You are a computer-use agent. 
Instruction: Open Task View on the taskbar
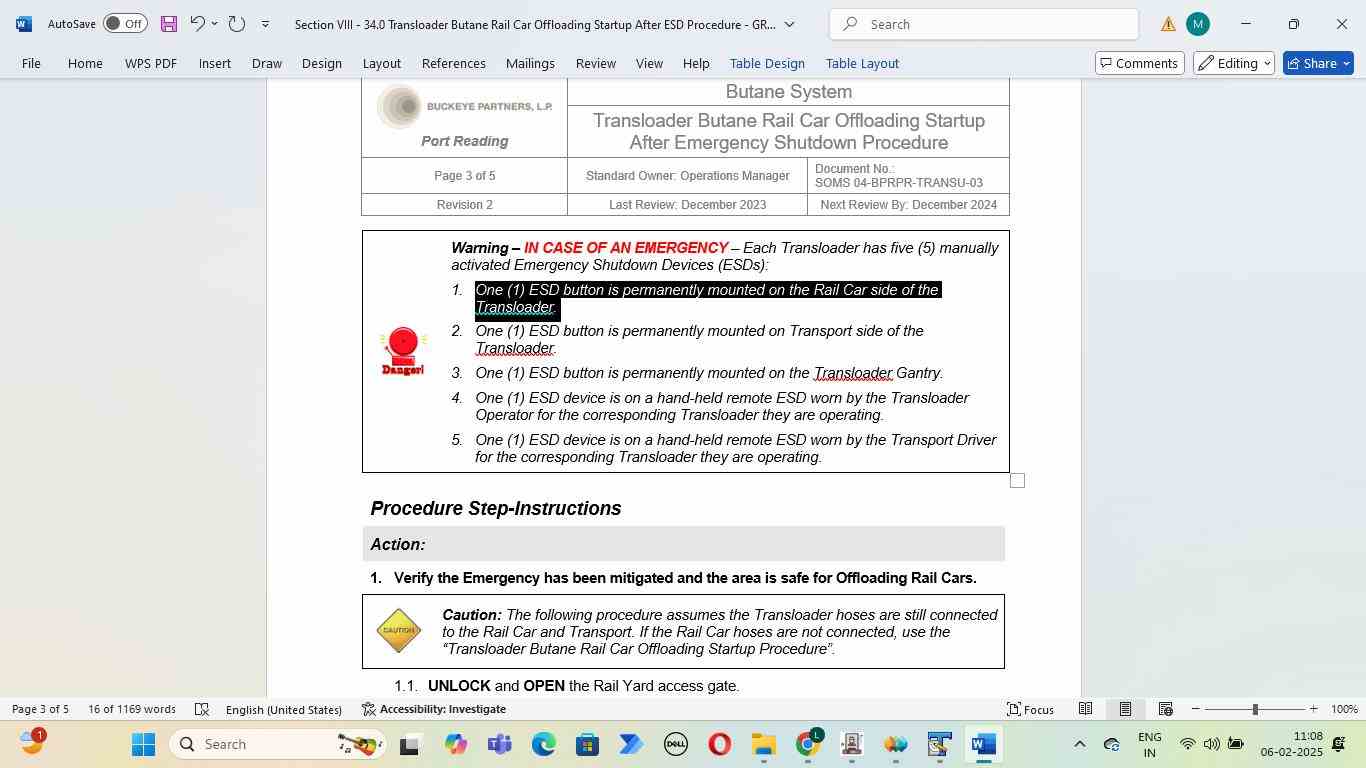(409, 744)
